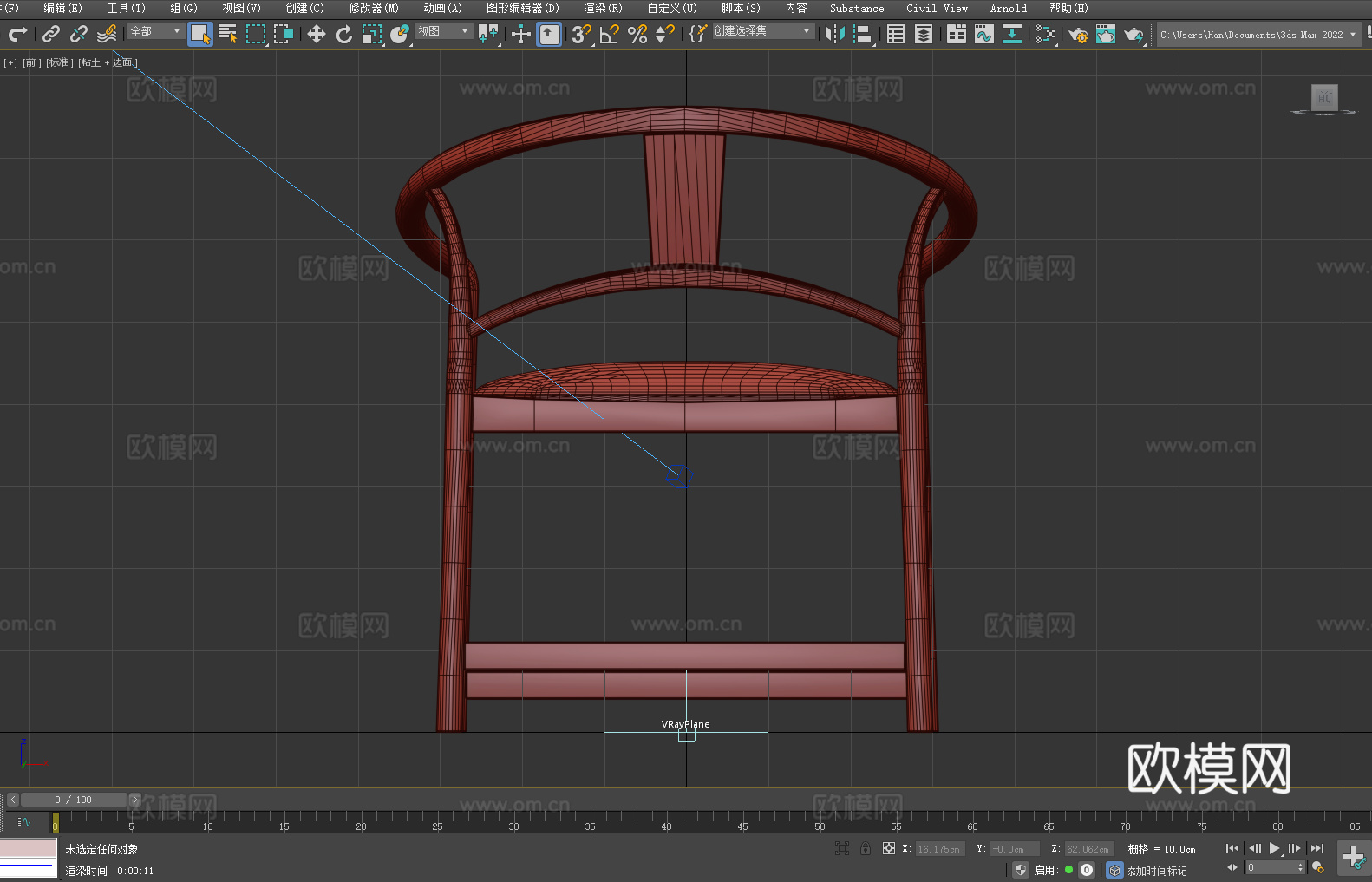Open the Arnold menu
Screen dimensions: 1372x882
(x=1008, y=8)
